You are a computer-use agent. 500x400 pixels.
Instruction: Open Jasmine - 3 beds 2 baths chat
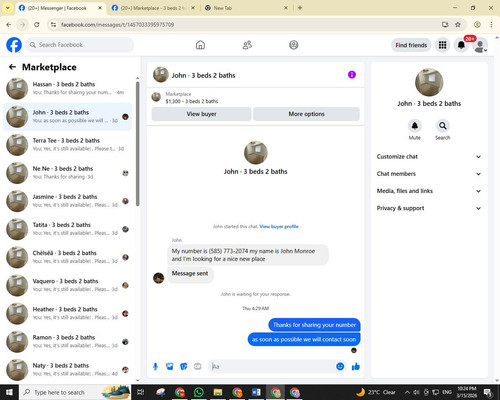68,201
